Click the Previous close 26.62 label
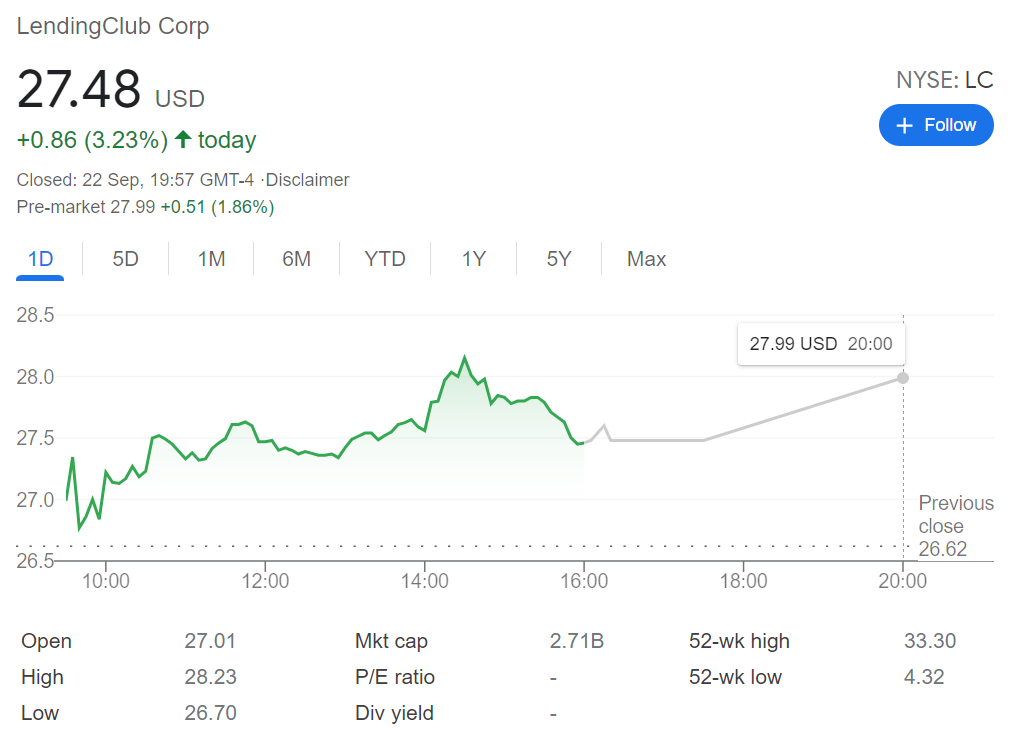1036x738 pixels. tap(955, 526)
